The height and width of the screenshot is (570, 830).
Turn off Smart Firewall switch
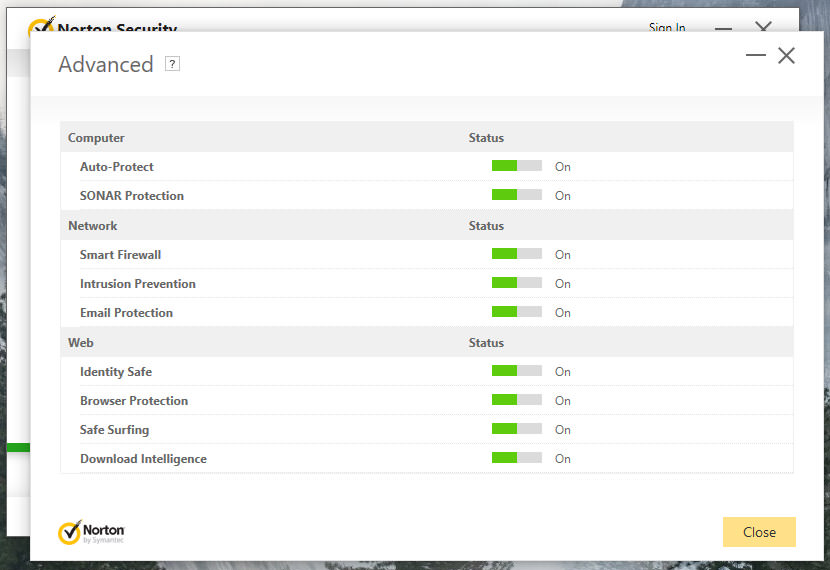pyautogui.click(x=517, y=254)
